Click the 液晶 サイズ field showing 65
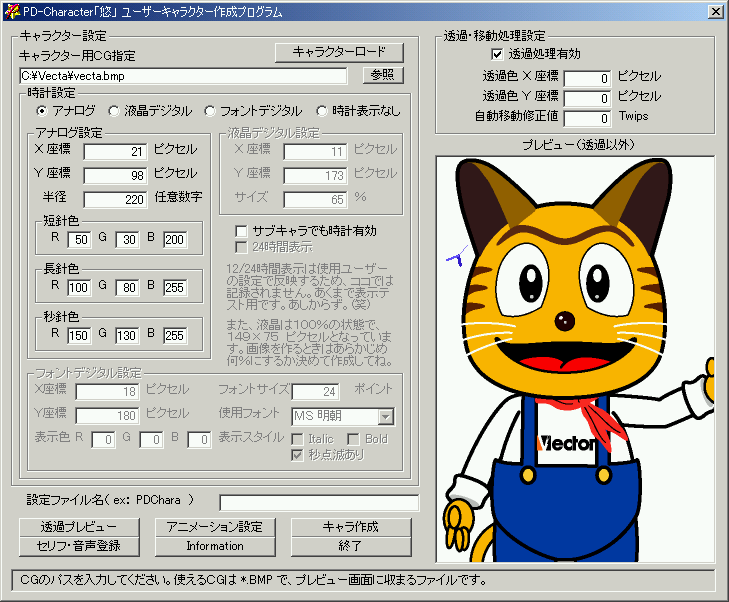 315,200
